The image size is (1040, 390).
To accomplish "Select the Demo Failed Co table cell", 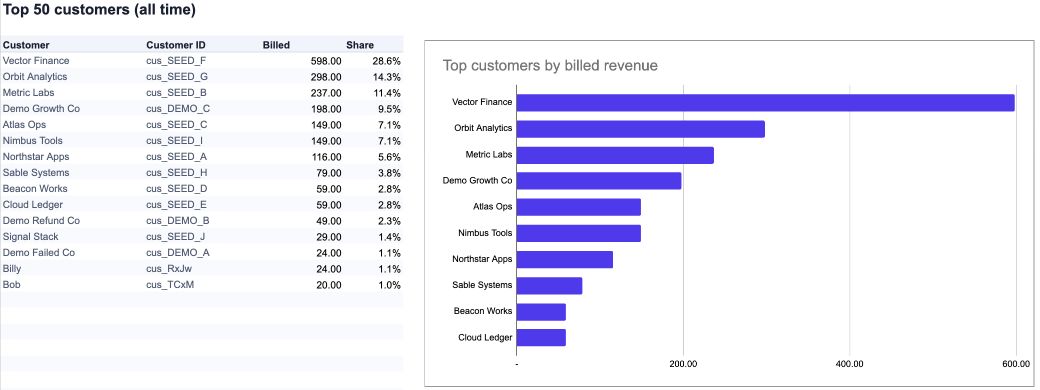I will [x=38, y=253].
